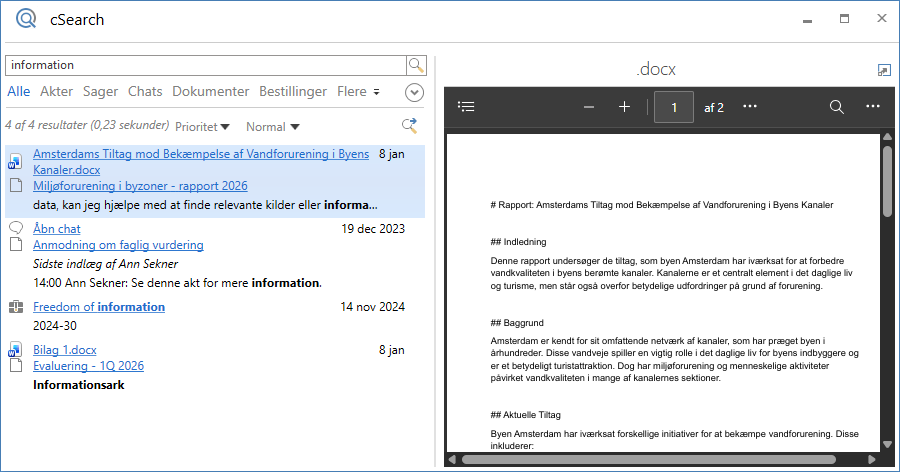Open more viewer options ellipsis at far right
This screenshot has height=472, width=900.
(872, 107)
